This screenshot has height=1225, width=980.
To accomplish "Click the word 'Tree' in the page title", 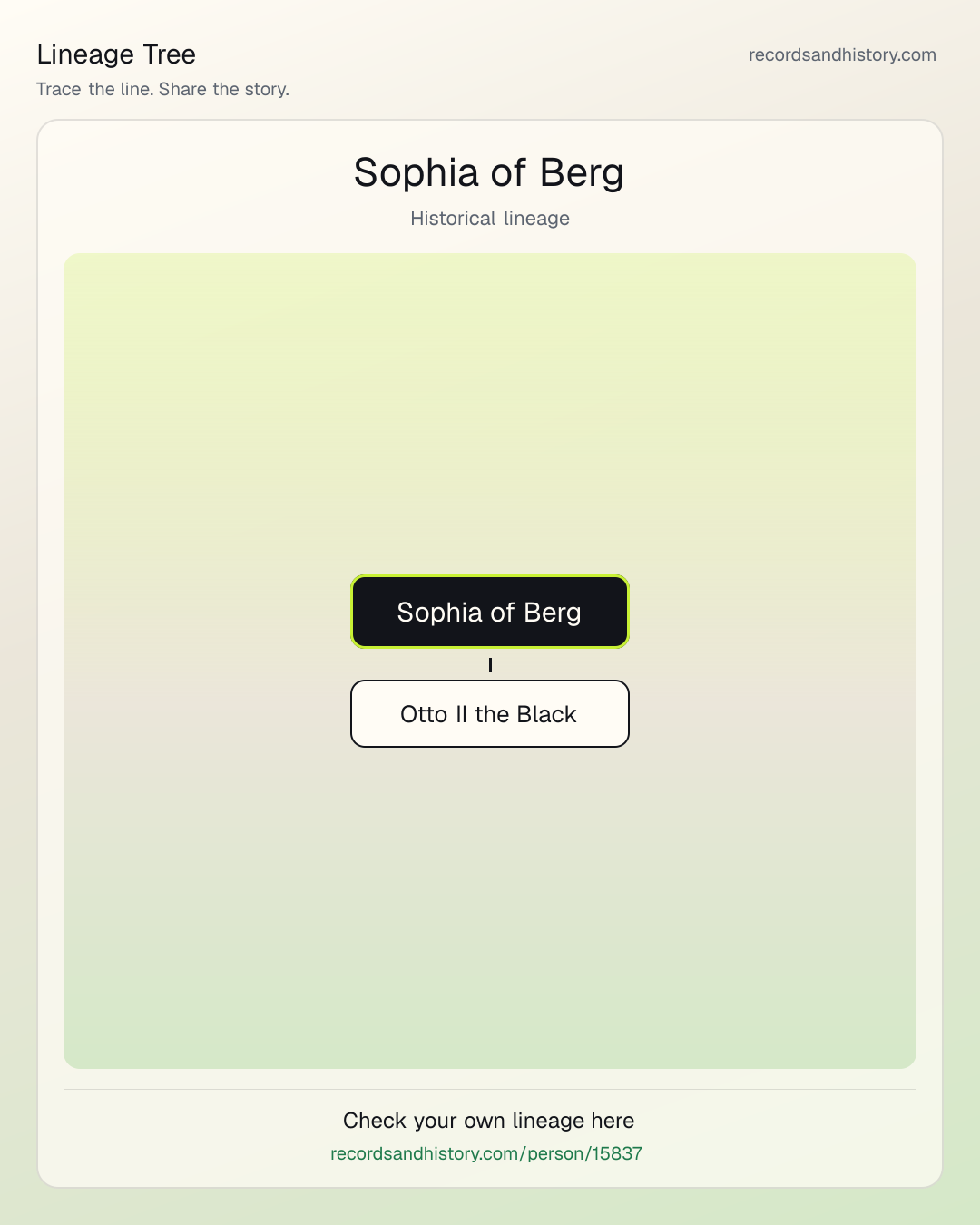I will (x=170, y=54).
